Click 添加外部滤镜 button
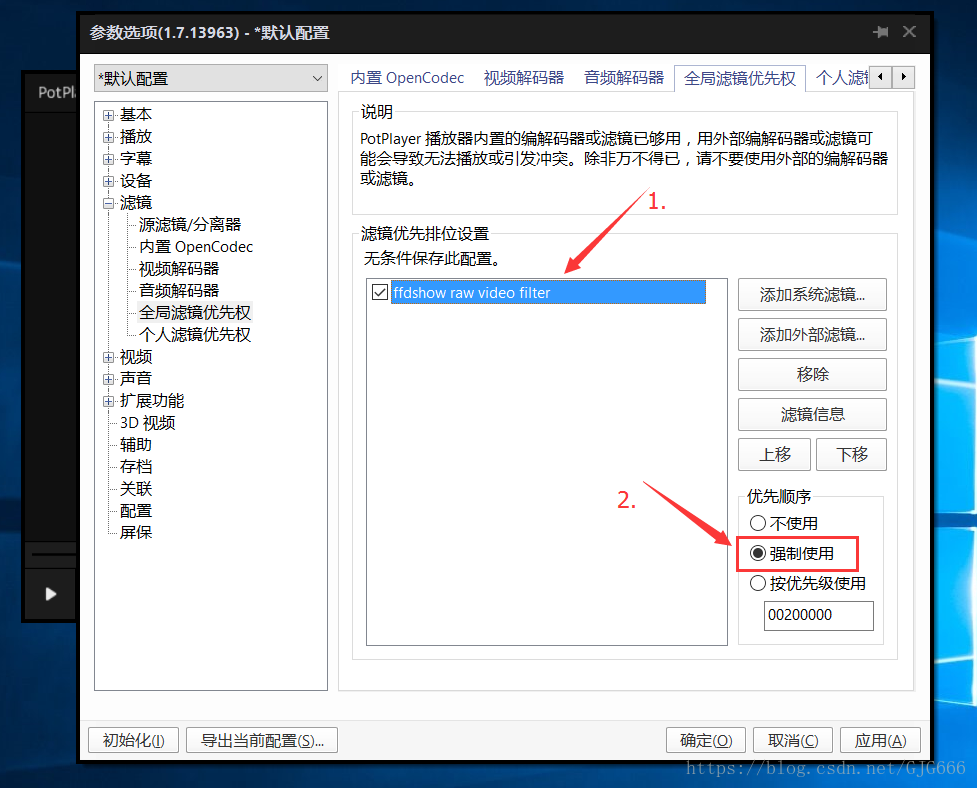The height and width of the screenshot is (788, 977). pos(812,335)
